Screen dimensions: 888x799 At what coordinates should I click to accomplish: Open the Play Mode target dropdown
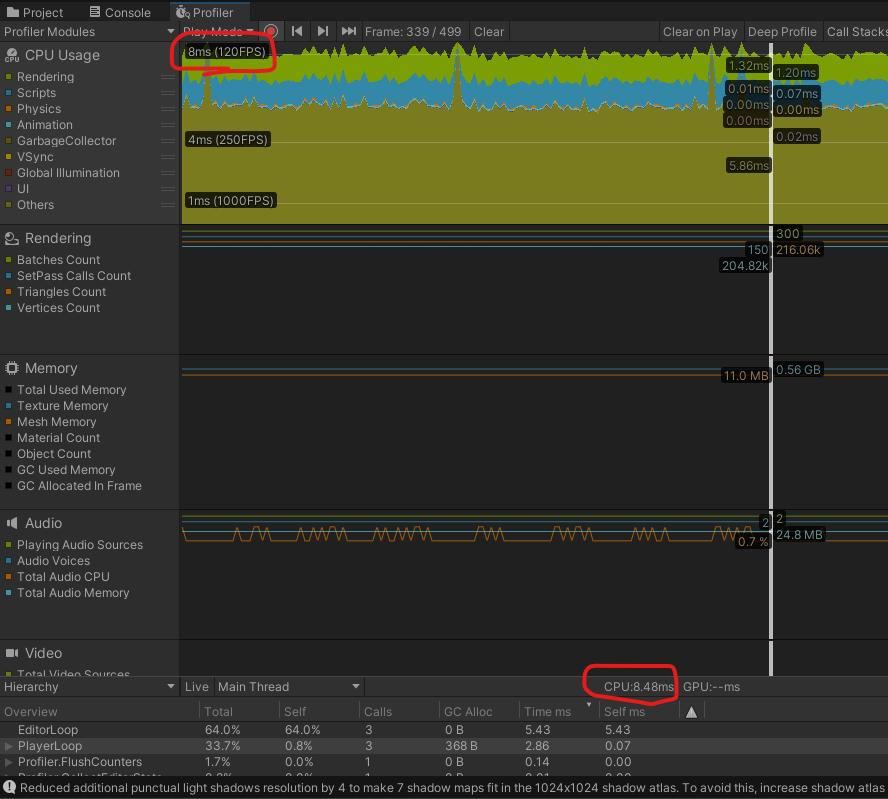coord(218,32)
